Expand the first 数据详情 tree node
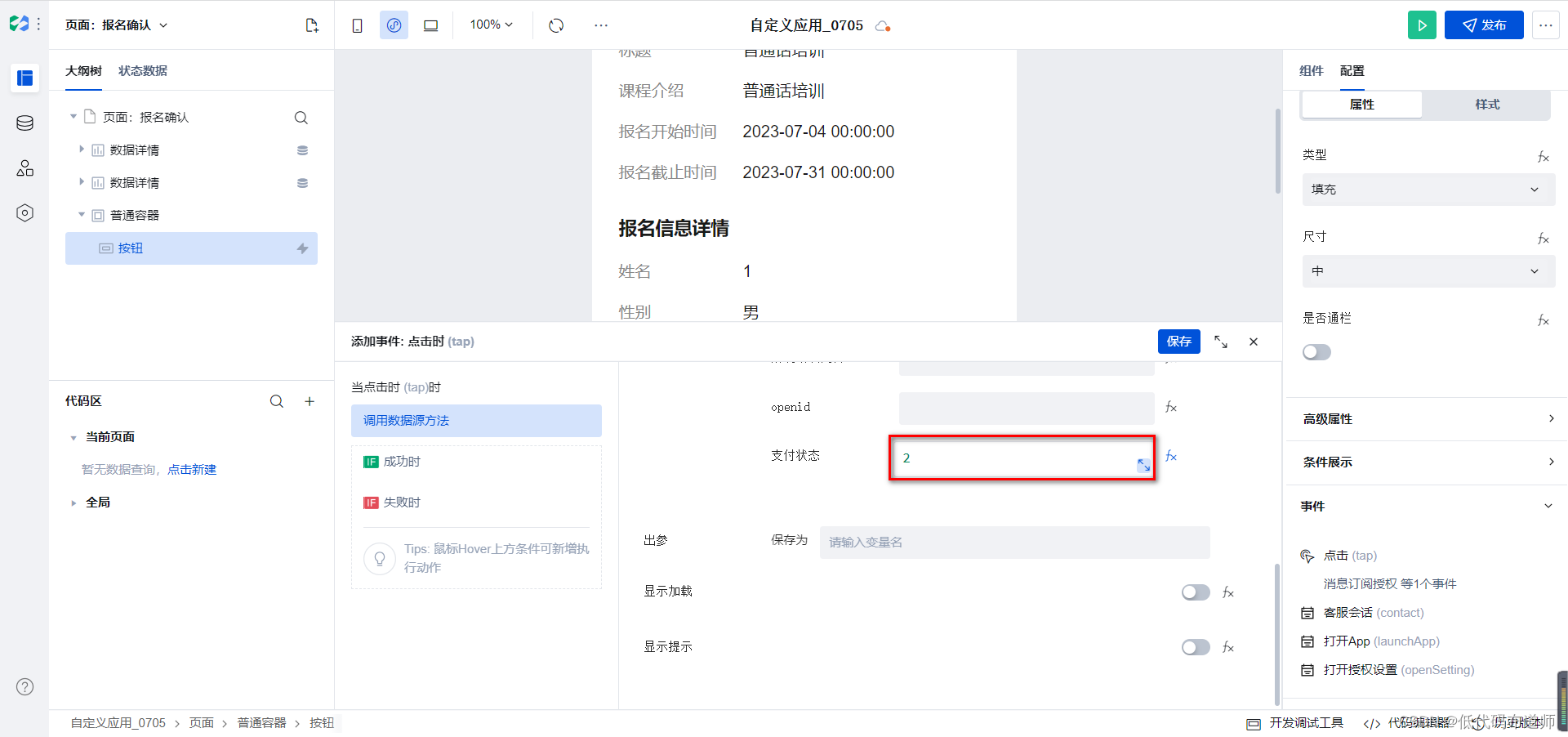1568x737 pixels. pyautogui.click(x=82, y=150)
